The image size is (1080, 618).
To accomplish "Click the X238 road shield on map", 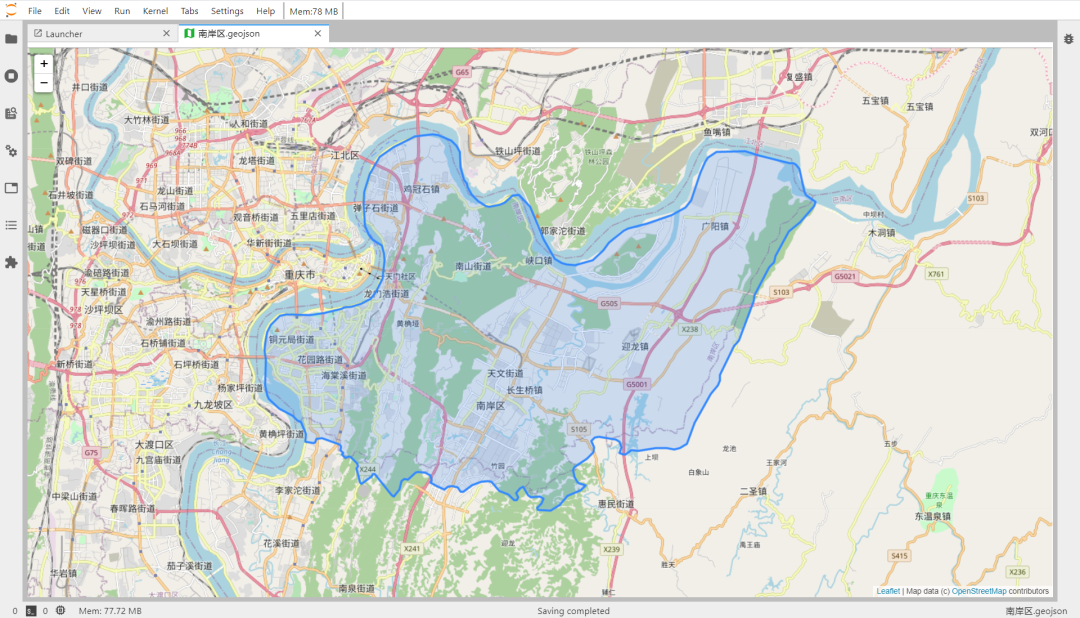I will pyautogui.click(x=689, y=329).
